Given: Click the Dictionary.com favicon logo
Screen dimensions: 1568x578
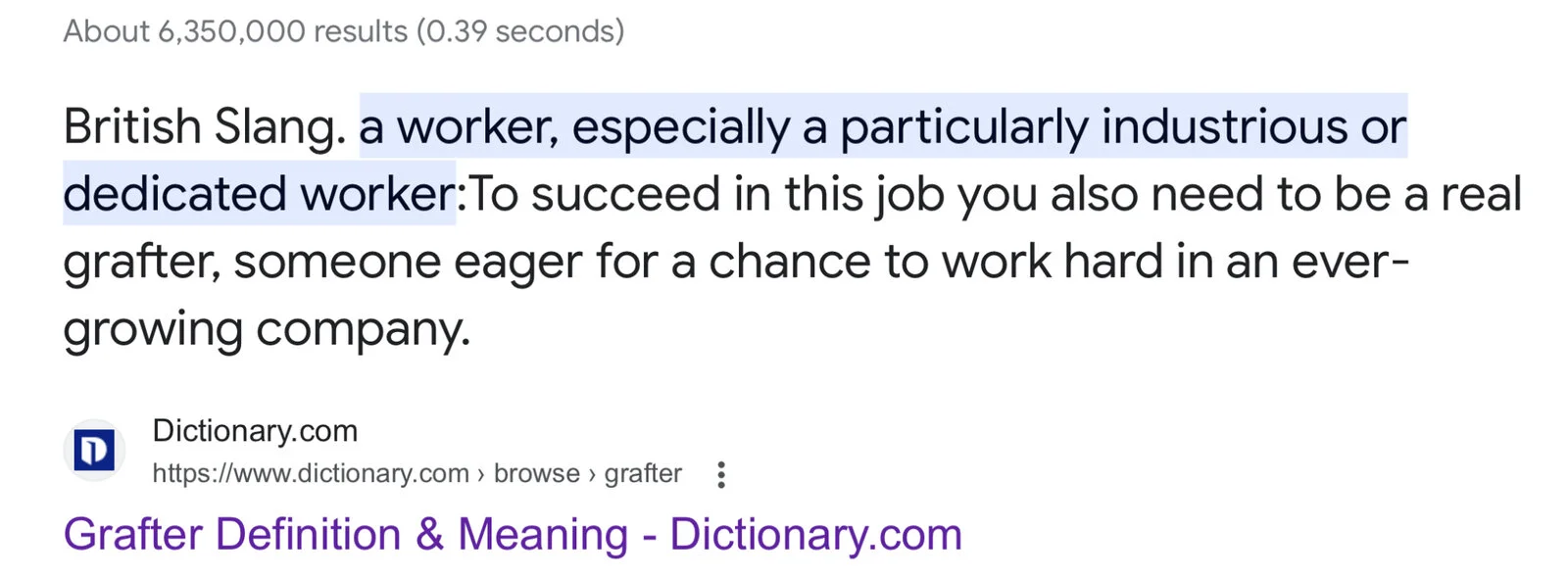Looking at the screenshot, I should (x=94, y=452).
